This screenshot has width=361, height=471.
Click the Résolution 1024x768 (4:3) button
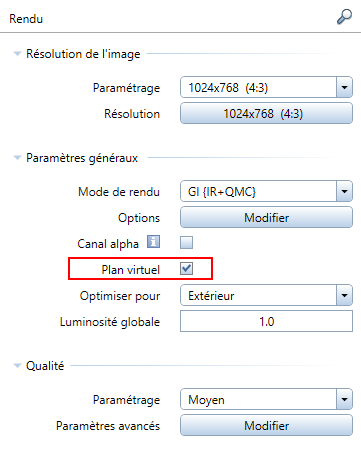coord(266,113)
